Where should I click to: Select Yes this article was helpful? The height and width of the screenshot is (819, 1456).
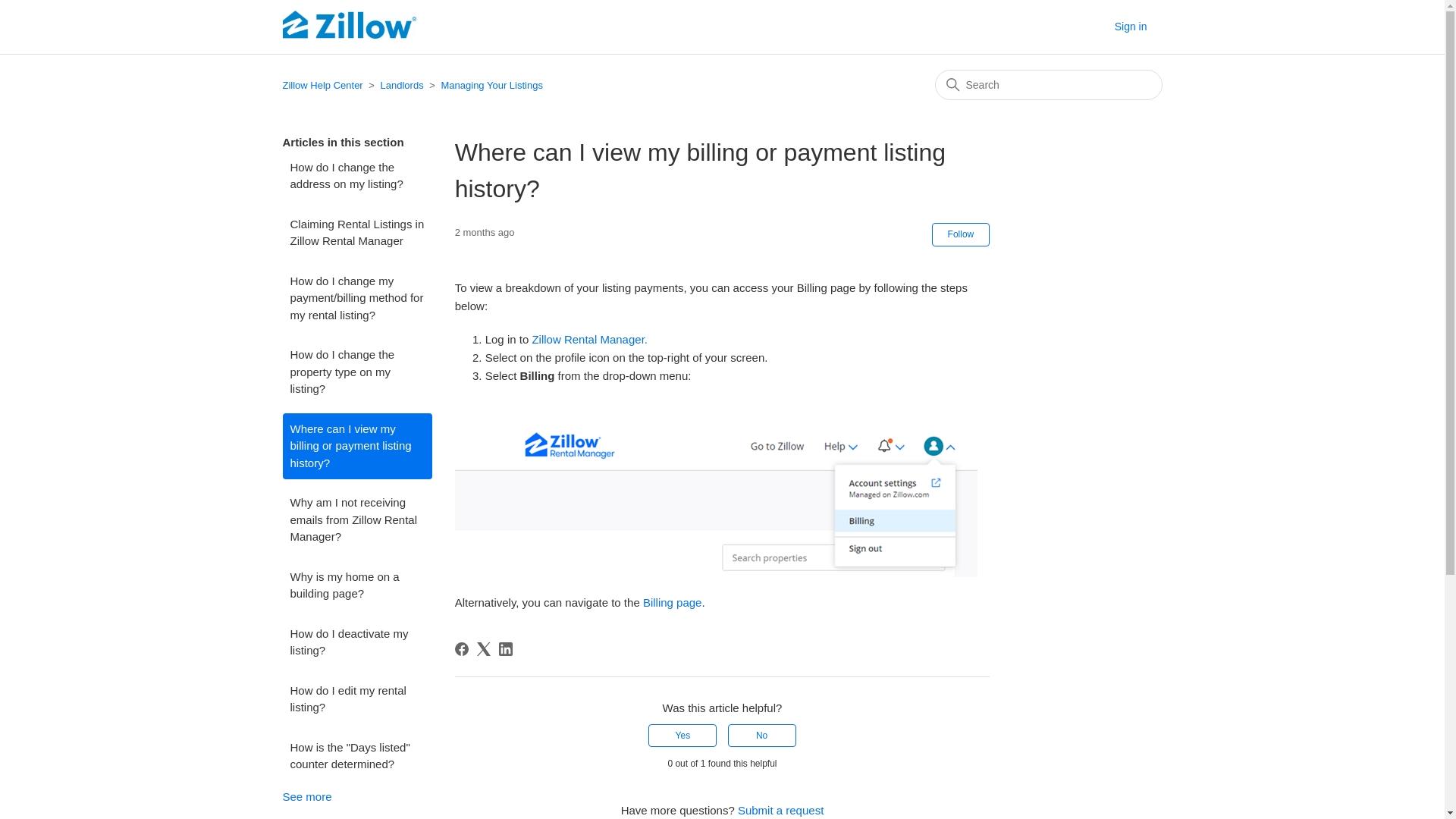(682, 735)
